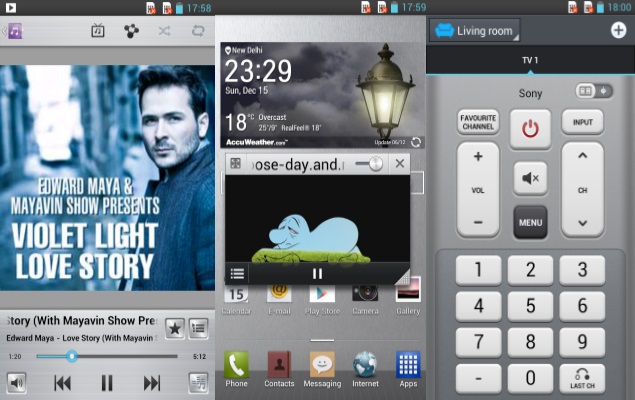Pause the current song

(x=107, y=383)
